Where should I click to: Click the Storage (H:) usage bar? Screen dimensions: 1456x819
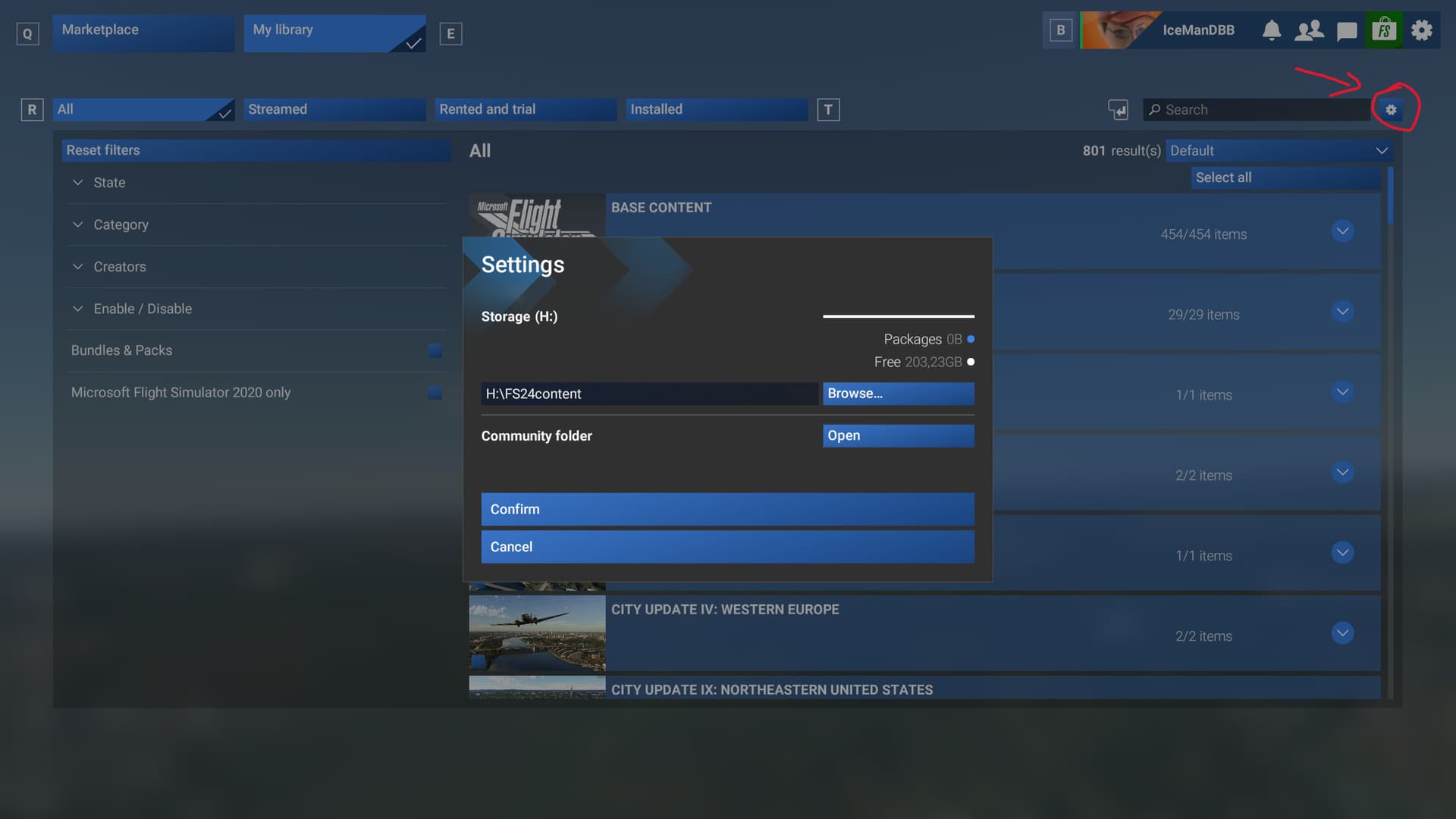[899, 316]
